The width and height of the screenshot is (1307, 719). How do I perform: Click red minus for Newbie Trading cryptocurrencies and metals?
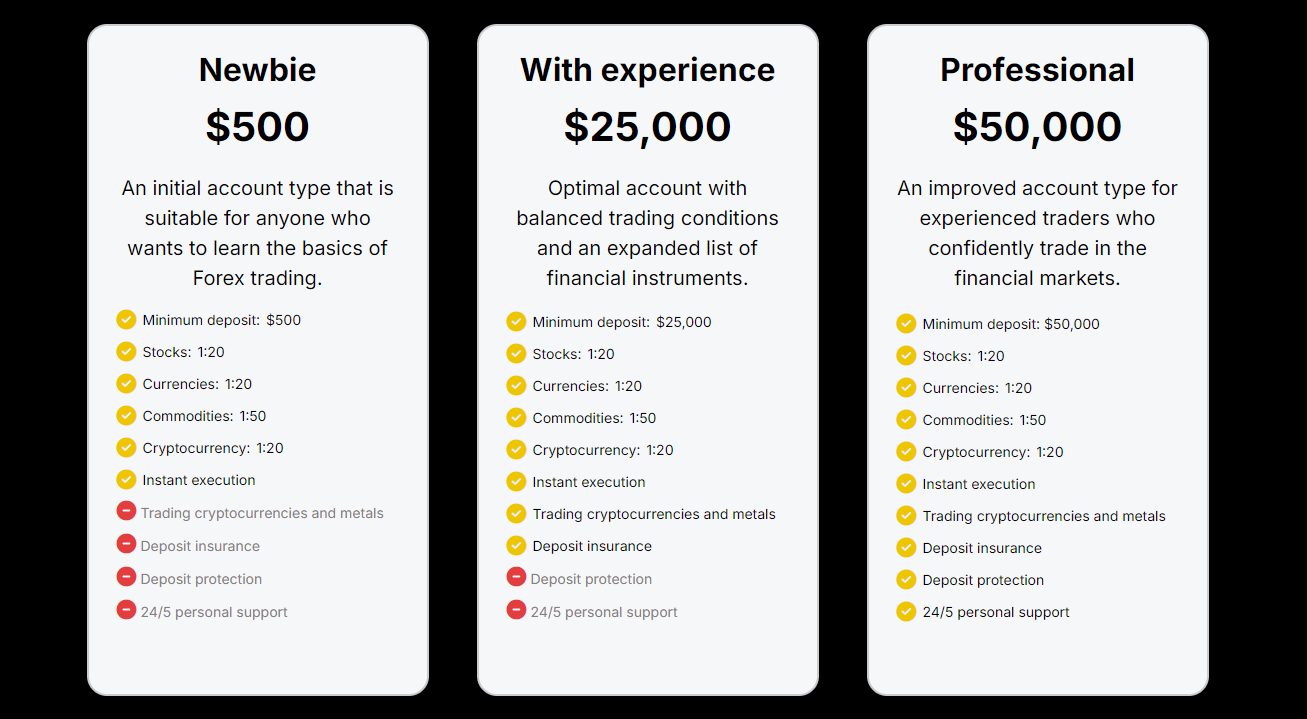(126, 511)
